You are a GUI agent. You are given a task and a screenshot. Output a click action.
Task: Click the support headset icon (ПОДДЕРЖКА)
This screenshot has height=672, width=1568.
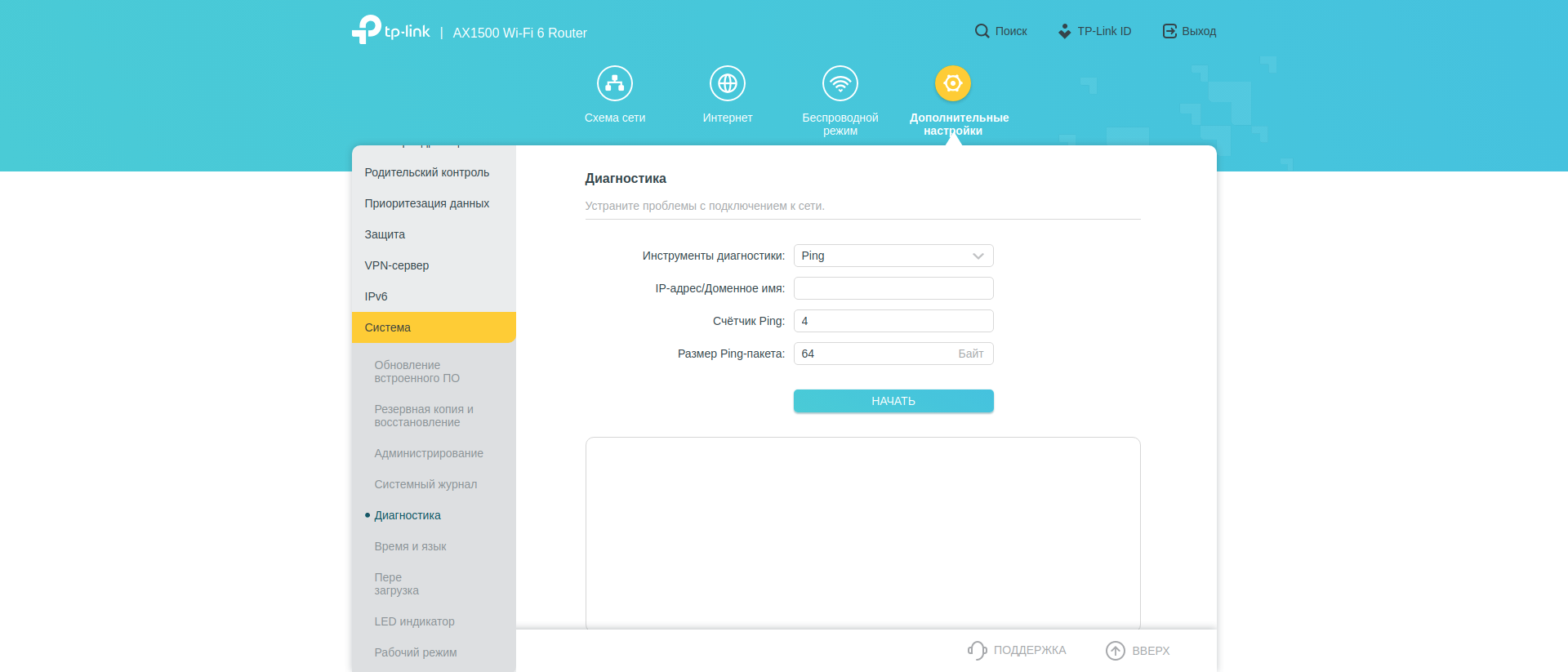[977, 650]
